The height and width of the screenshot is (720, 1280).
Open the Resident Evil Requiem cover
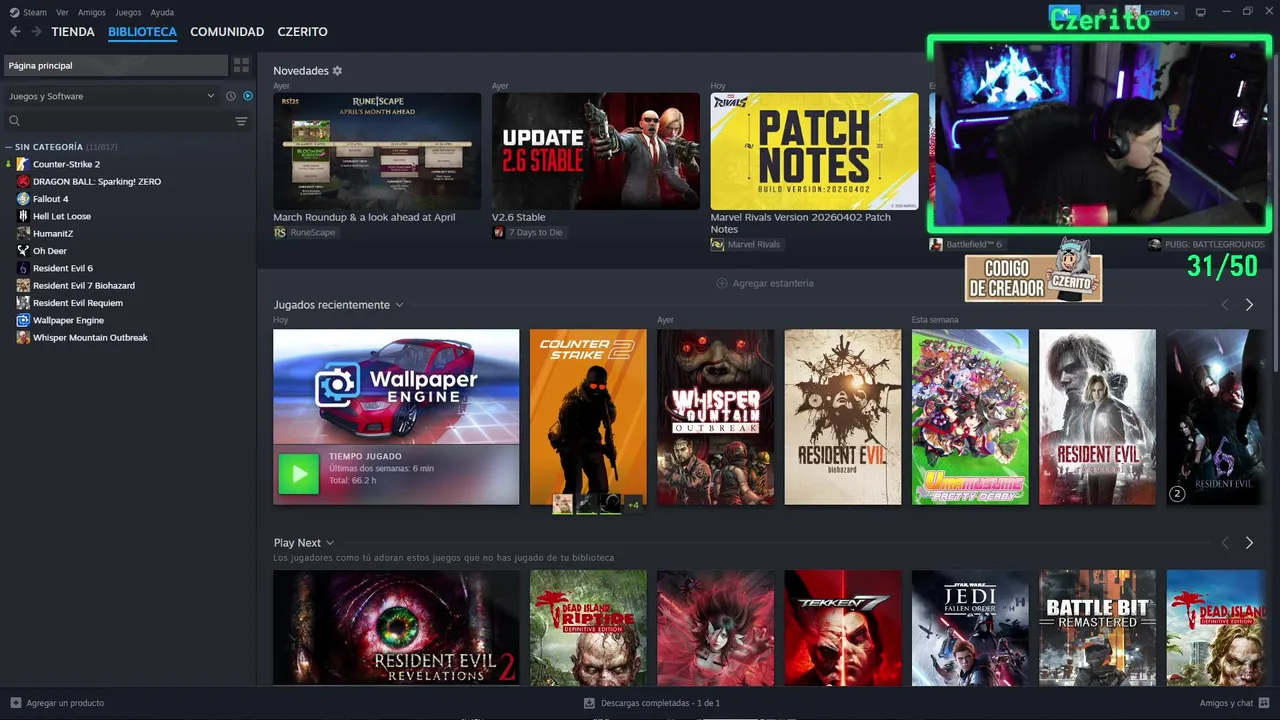pos(1097,417)
